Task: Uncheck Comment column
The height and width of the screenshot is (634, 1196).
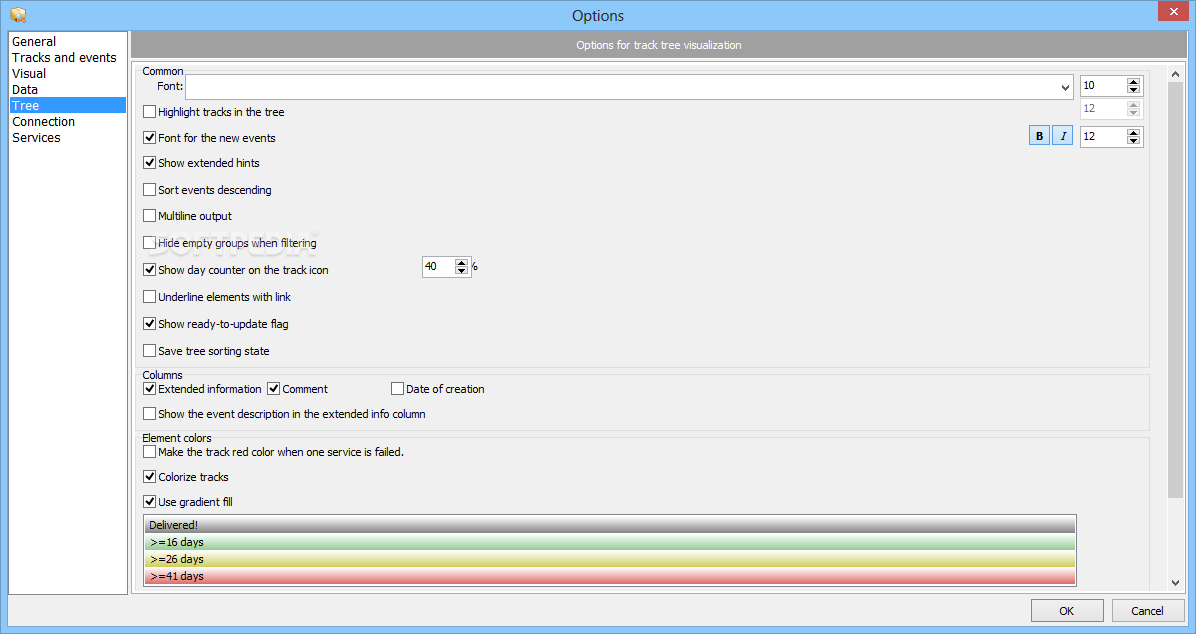Action: [x=274, y=388]
